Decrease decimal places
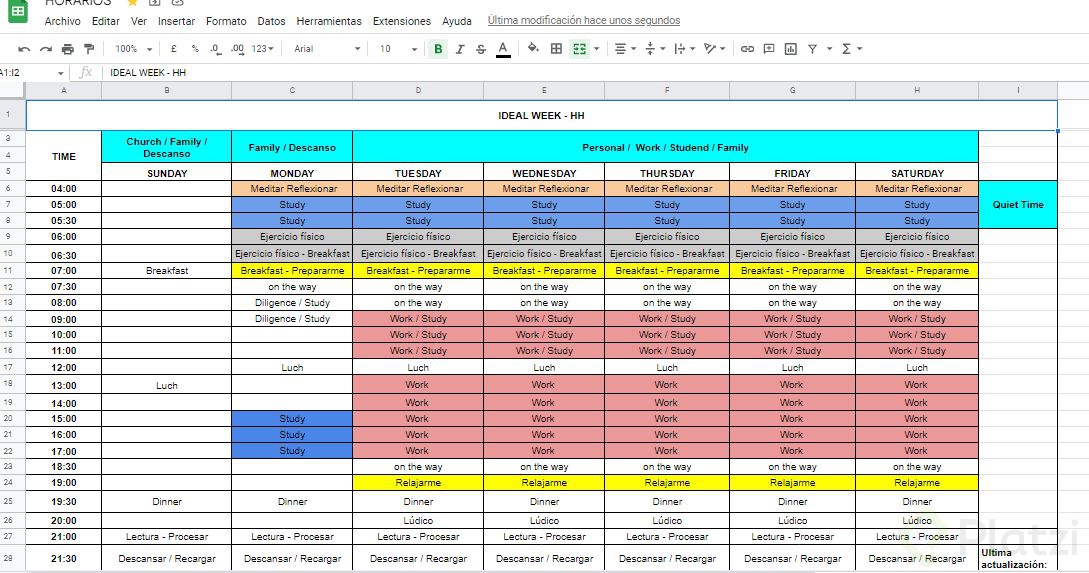The image size is (1089, 573). click(215, 49)
